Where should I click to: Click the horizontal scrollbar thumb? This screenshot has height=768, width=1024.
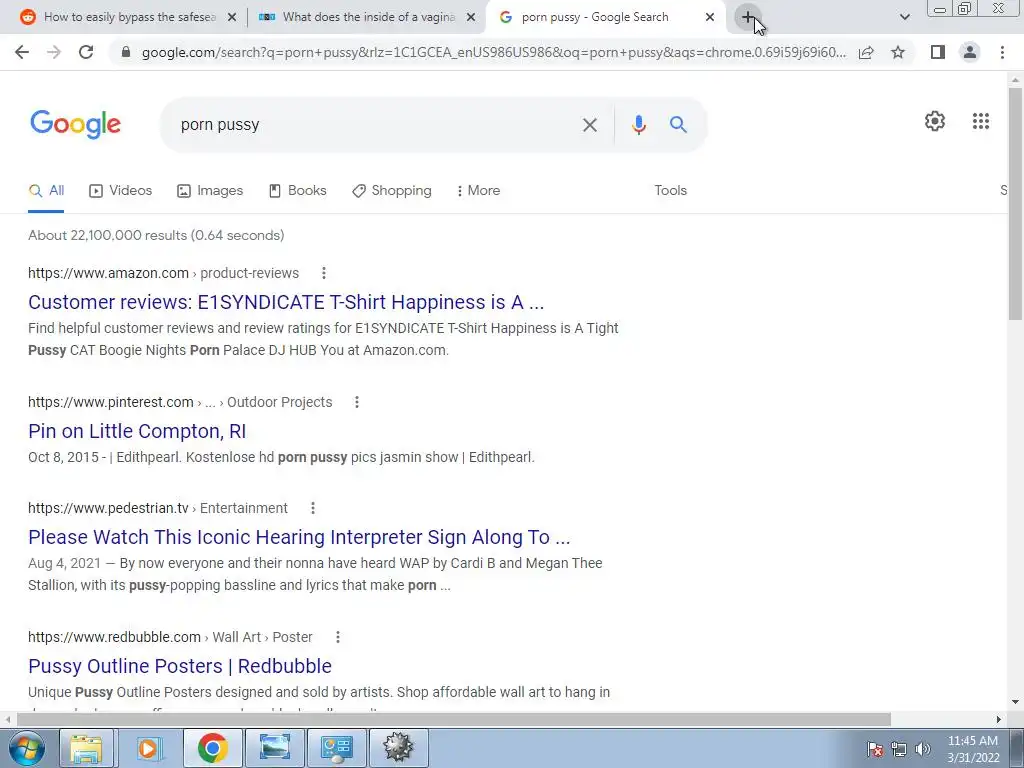tap(453, 720)
